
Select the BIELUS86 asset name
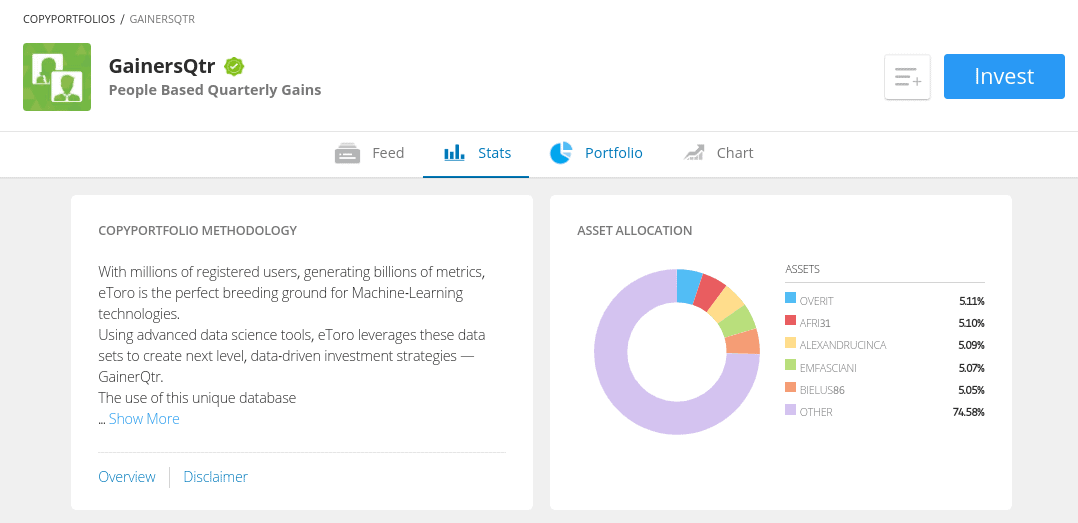coord(822,390)
